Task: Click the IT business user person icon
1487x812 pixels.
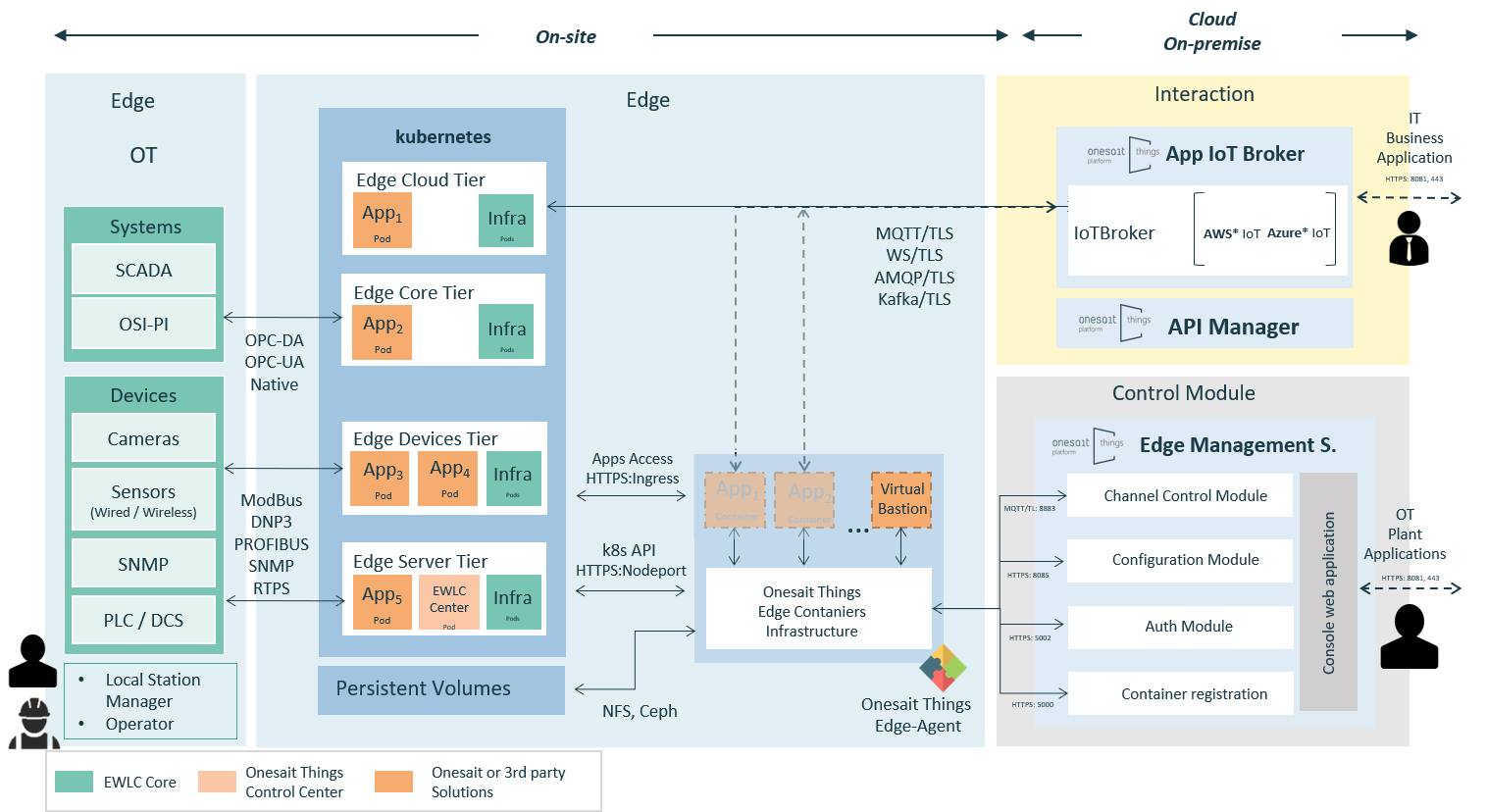Action: click(1410, 238)
